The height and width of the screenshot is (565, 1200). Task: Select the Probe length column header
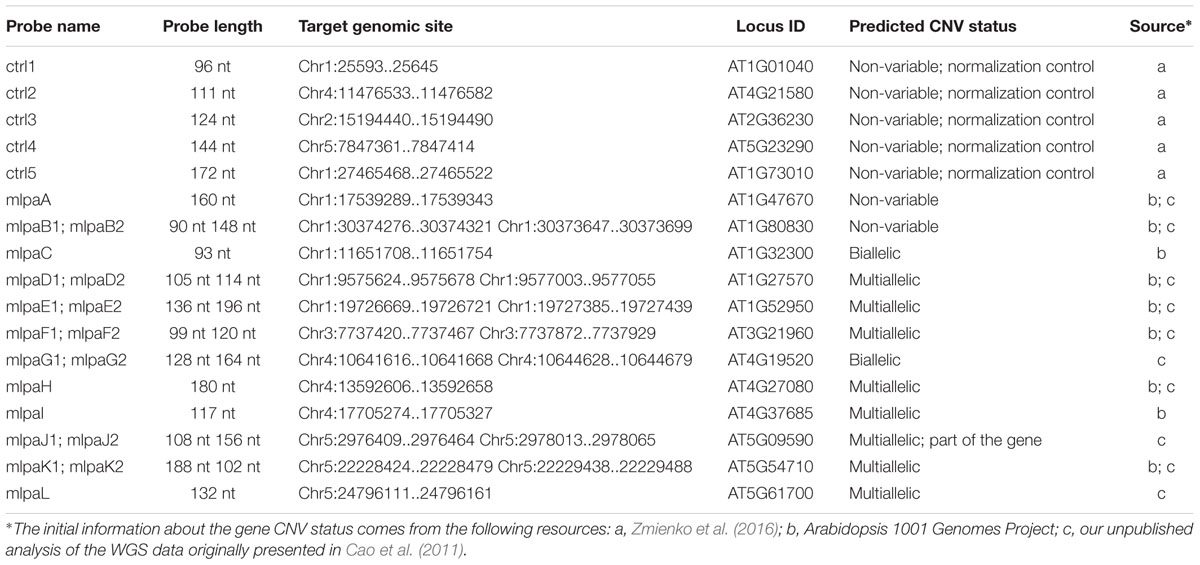pyautogui.click(x=212, y=26)
